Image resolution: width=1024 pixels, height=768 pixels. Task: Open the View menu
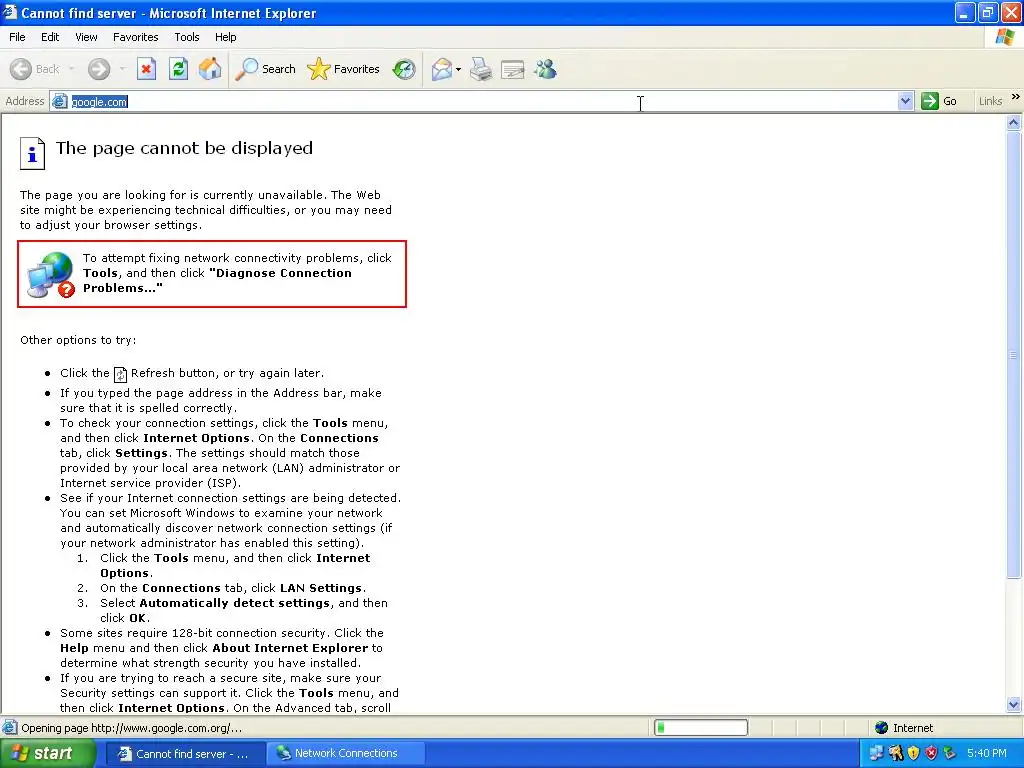[86, 37]
